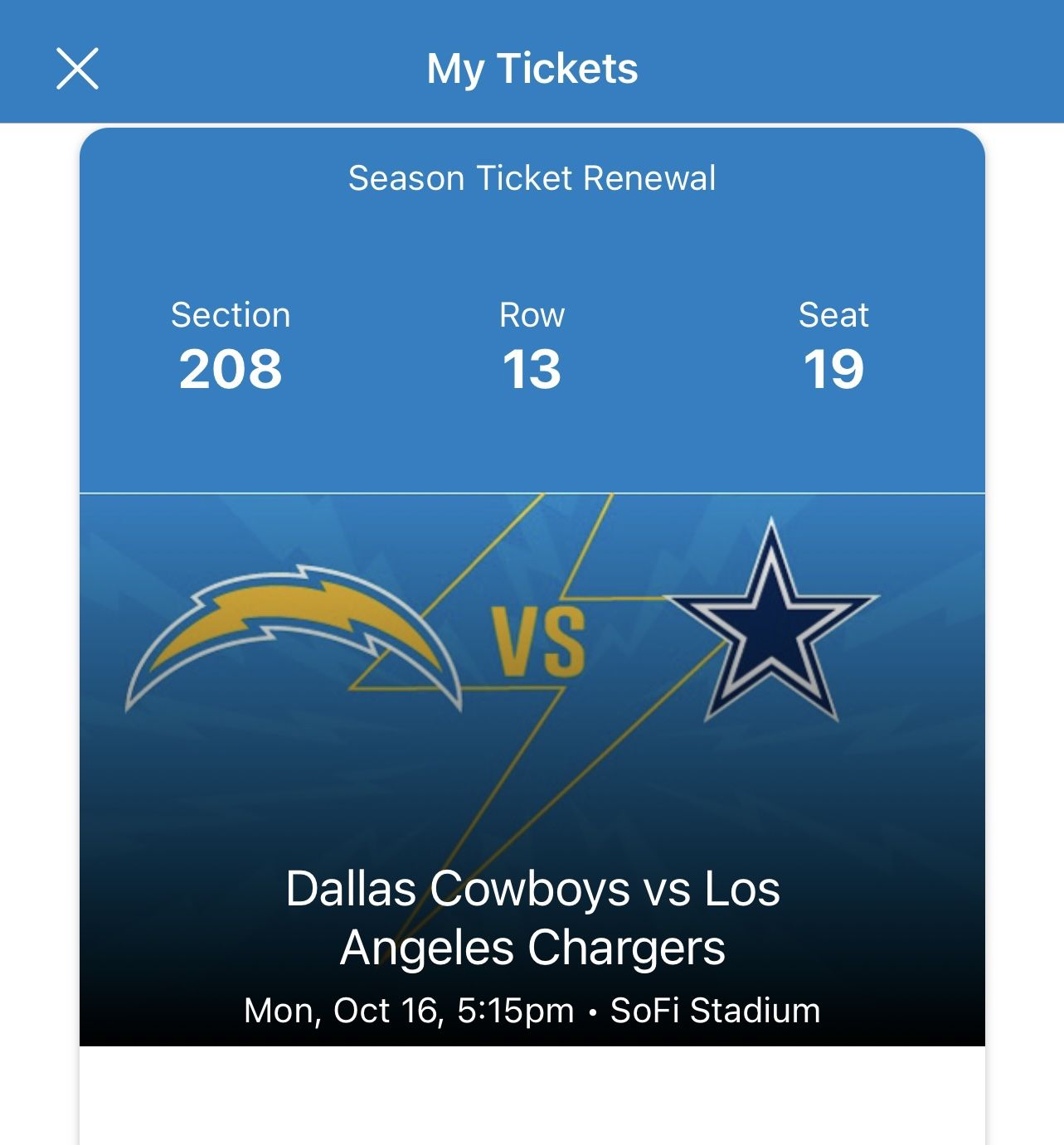Tap the Seat label

point(833,315)
